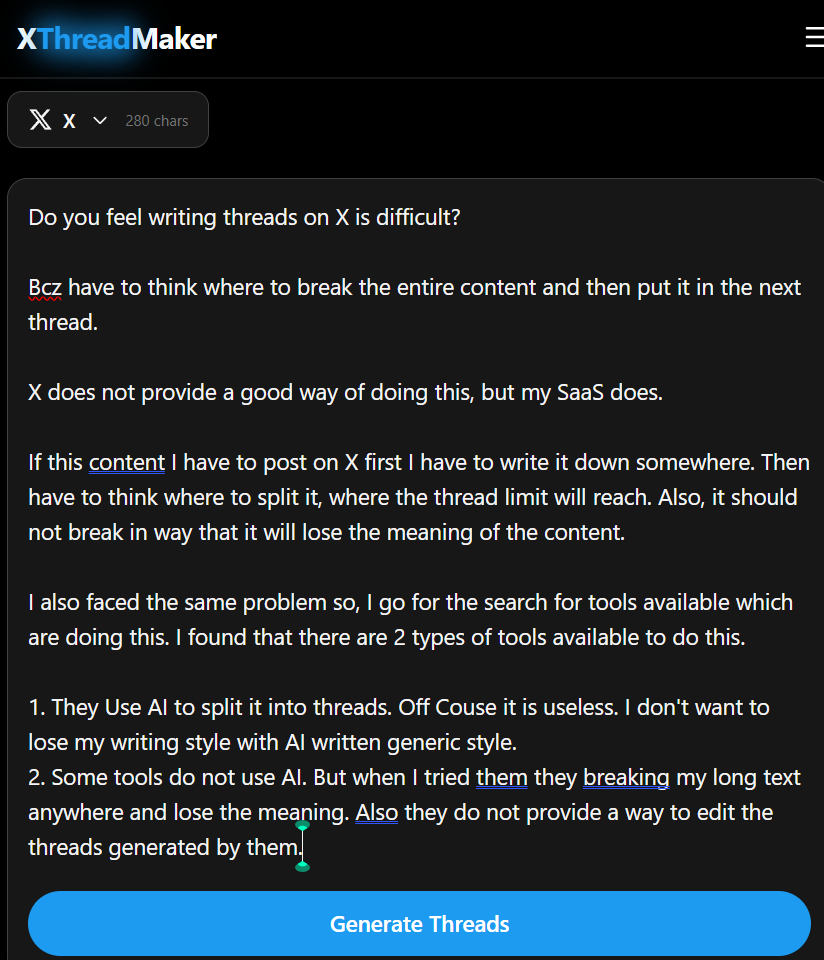
Task: Click the X platform logo icon
Action: click(x=40, y=120)
